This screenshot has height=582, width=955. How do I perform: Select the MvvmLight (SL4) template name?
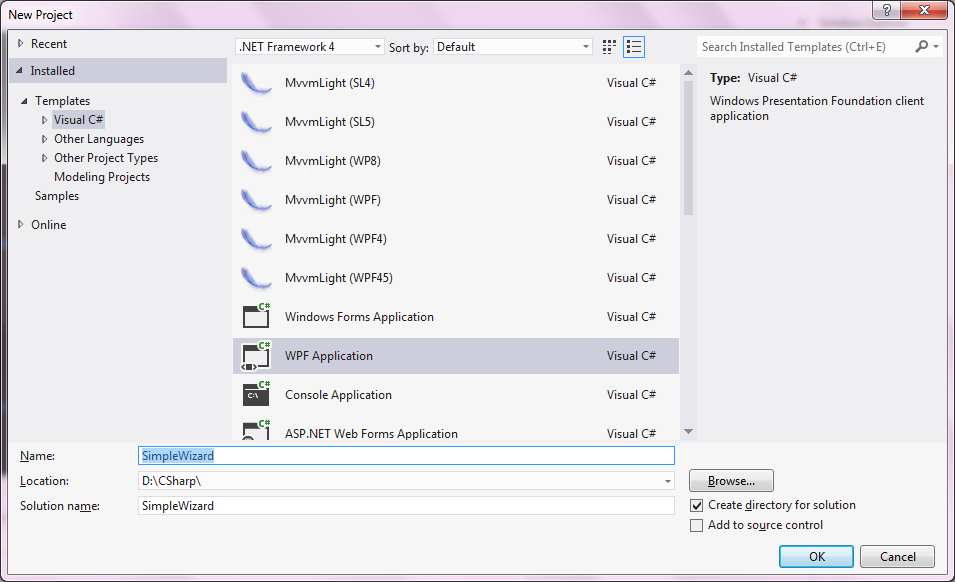click(329, 83)
